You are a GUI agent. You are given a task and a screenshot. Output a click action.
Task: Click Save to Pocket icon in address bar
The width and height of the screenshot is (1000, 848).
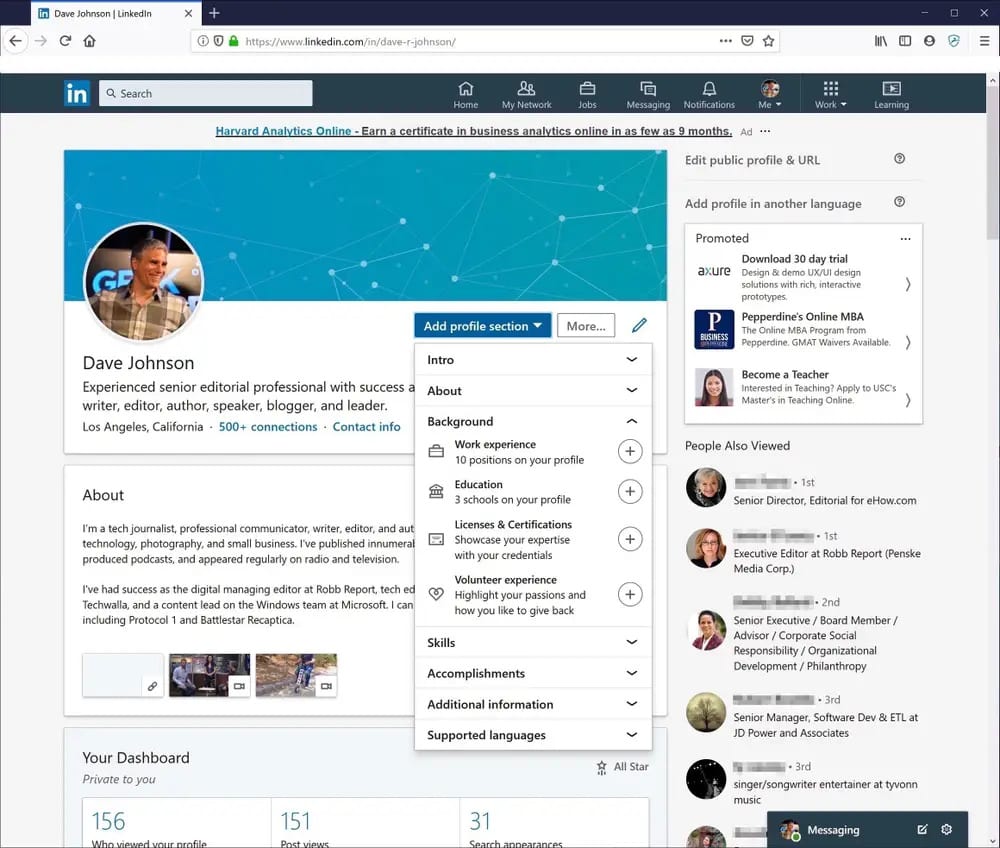747,41
